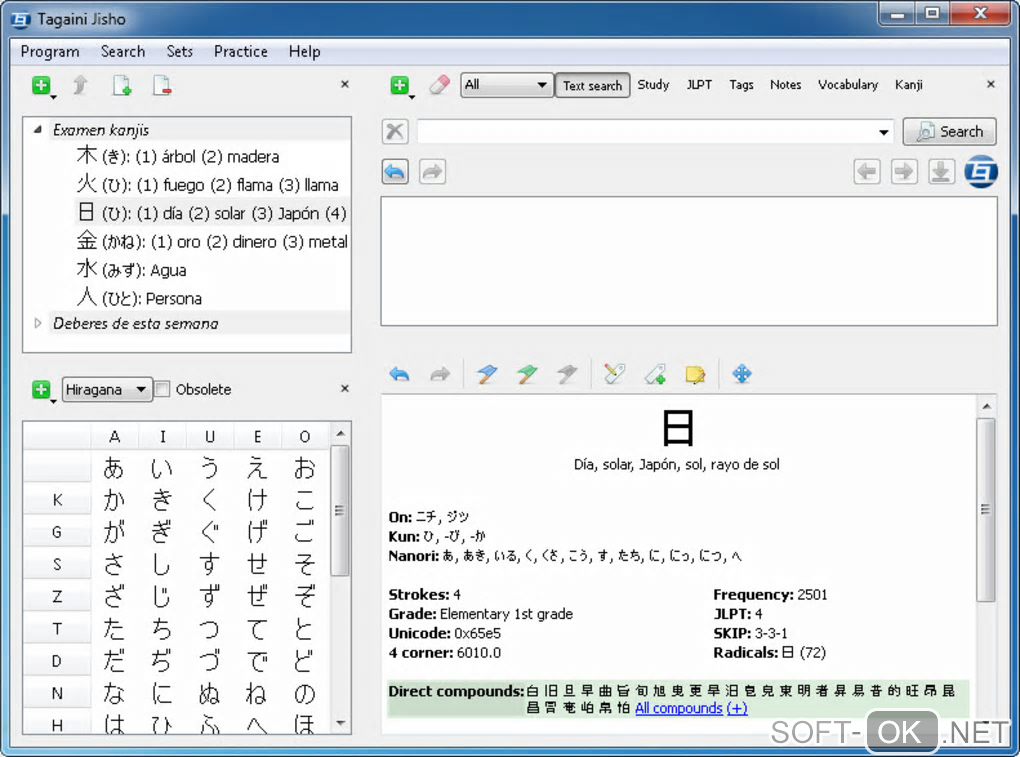Click the search text input field

point(646,131)
